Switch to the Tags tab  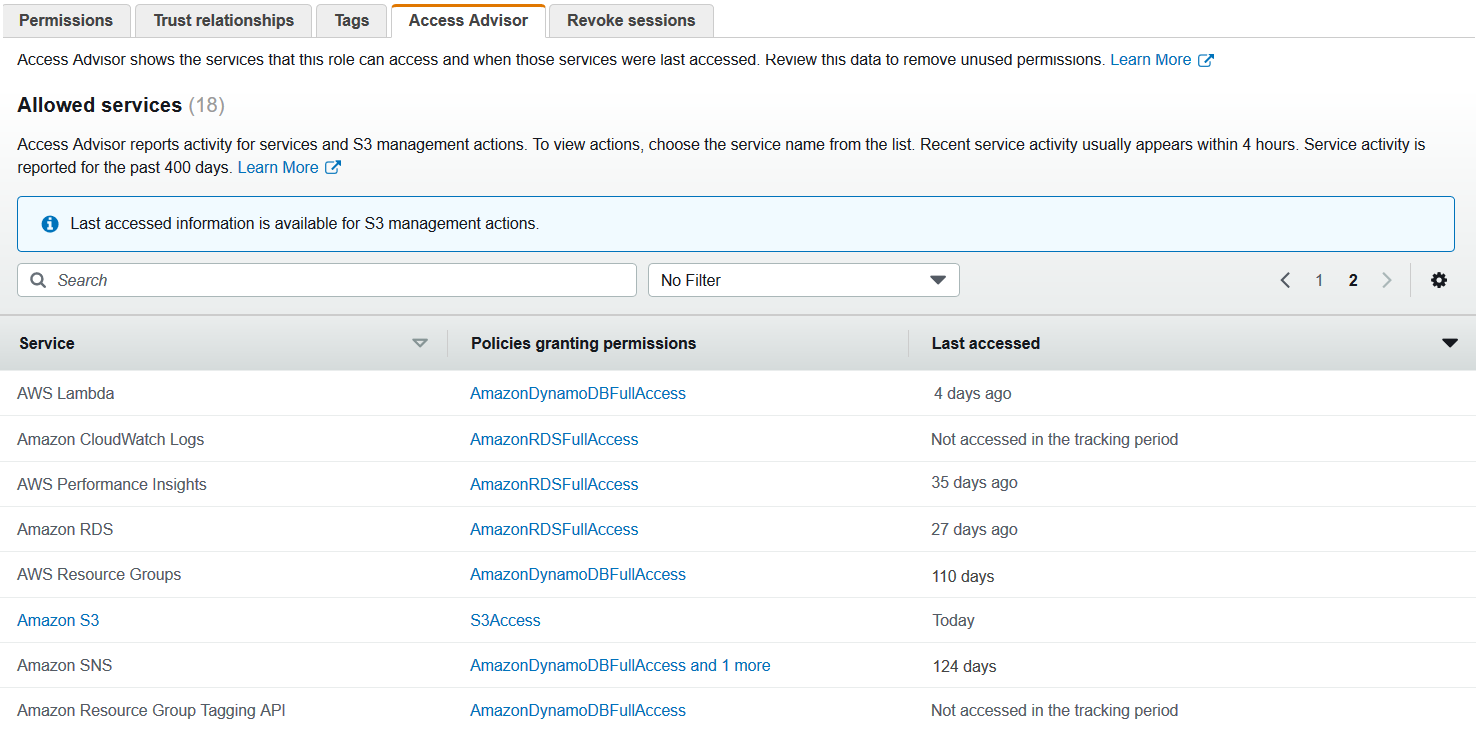coord(350,19)
